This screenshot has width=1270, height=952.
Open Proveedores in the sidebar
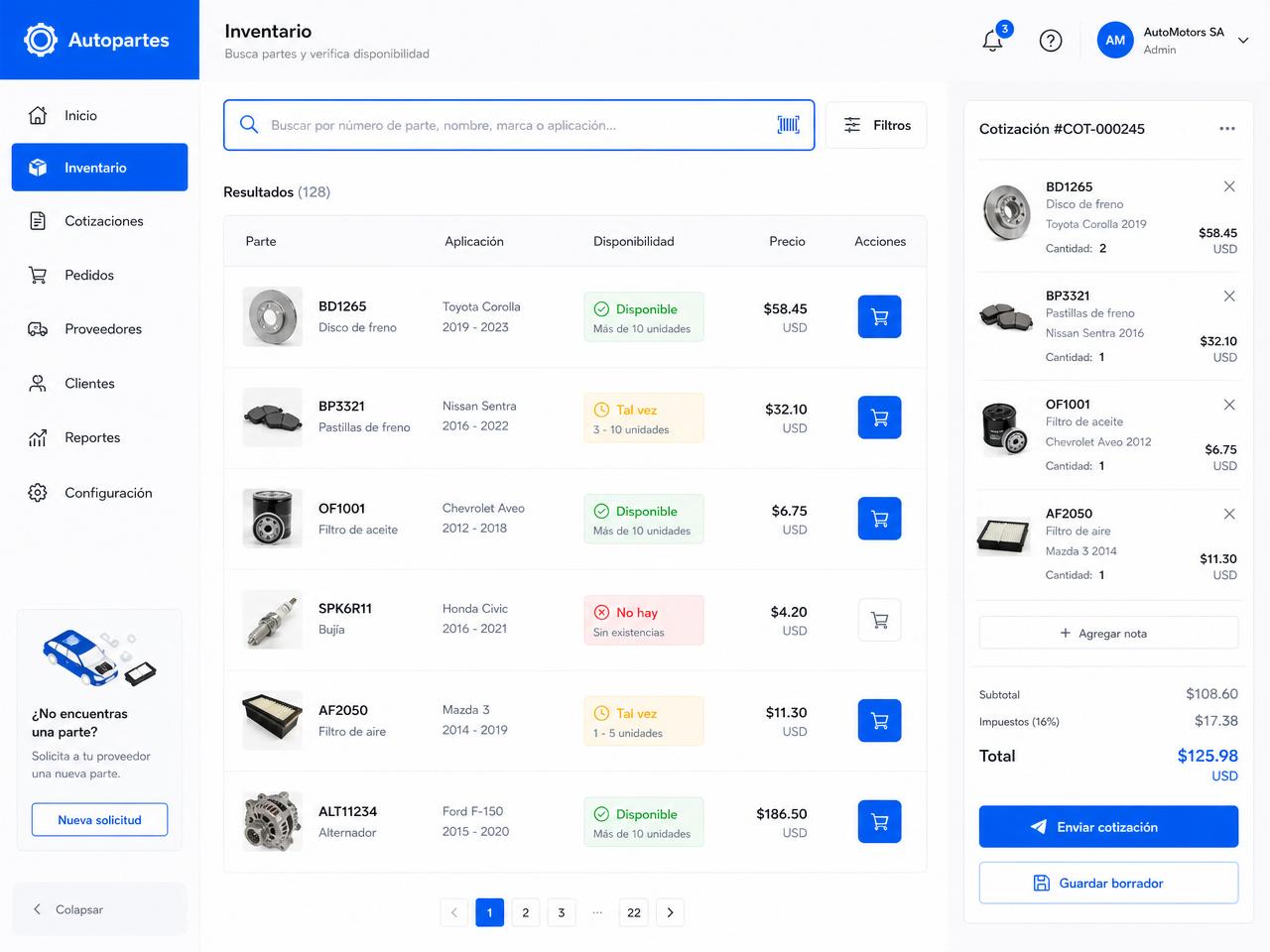pyautogui.click(x=99, y=329)
